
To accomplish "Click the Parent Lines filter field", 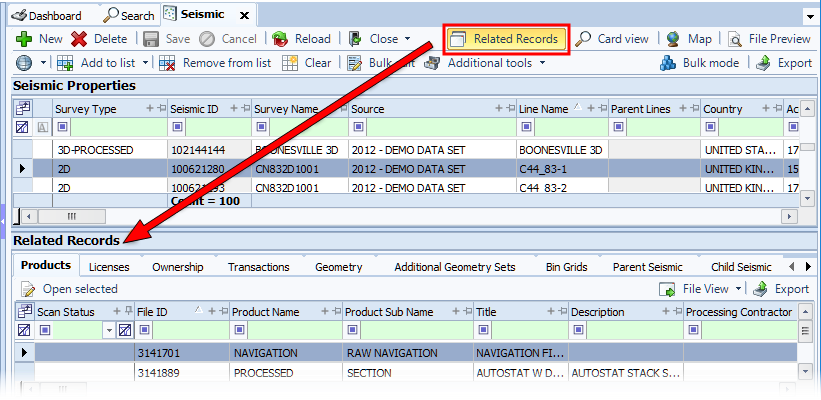I will [663, 127].
